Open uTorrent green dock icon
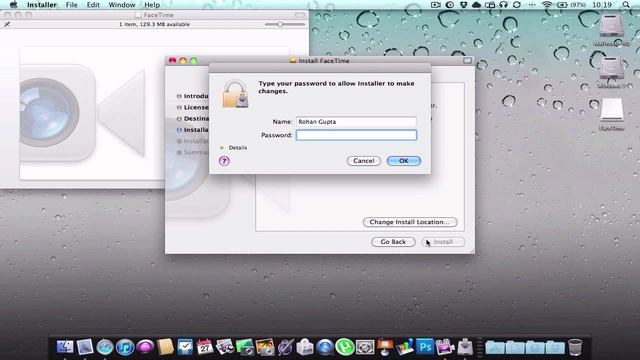 tap(345, 347)
